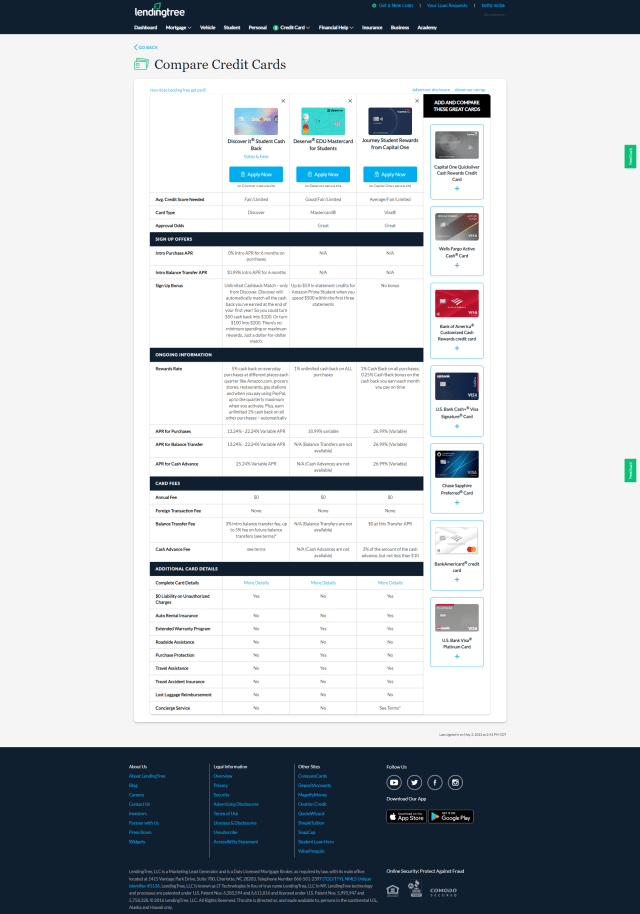
Task: Click Your Loan Requests link
Action: click(447, 5)
